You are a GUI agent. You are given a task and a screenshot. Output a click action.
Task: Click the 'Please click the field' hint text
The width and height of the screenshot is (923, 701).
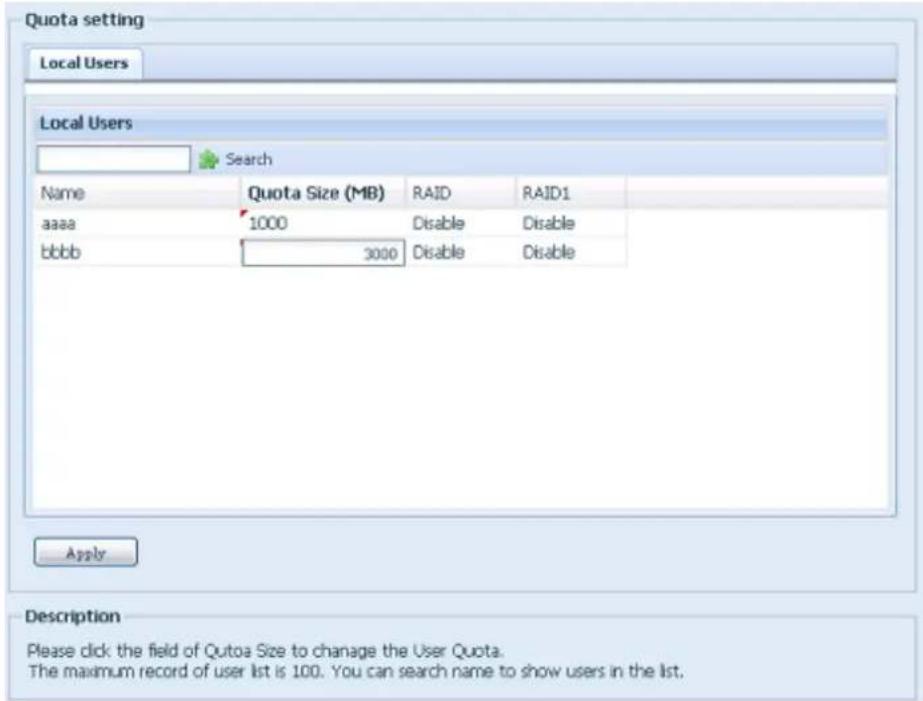coord(265,651)
